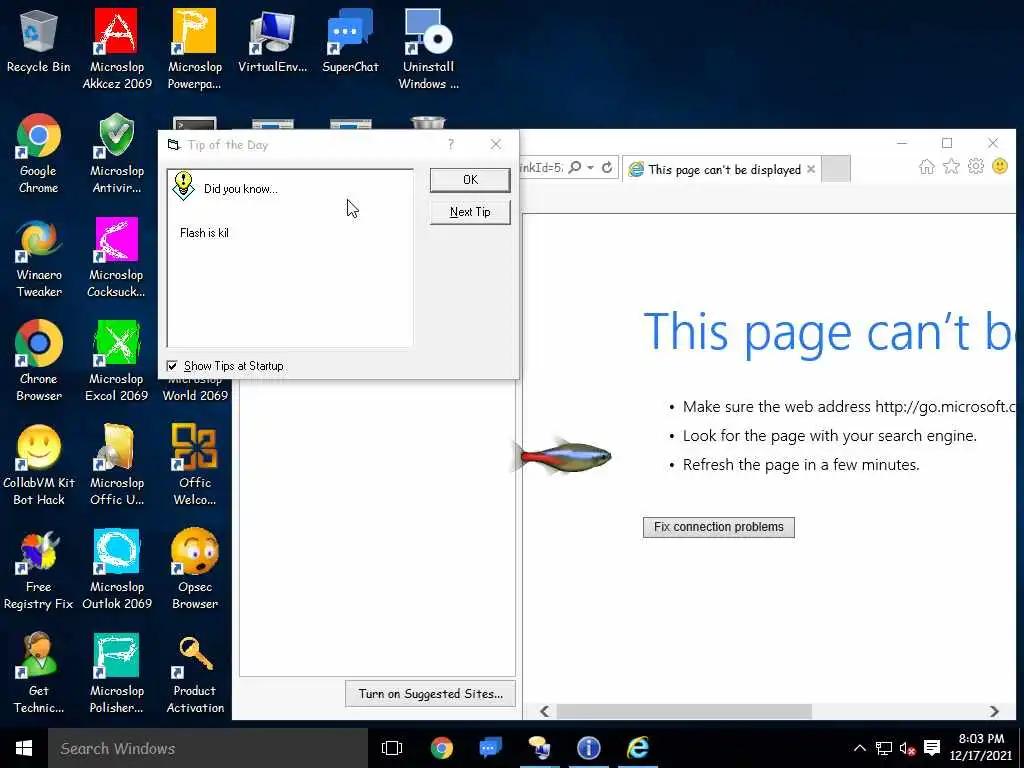Viewport: 1024px width, 768px height.
Task: Open Microslop Excol 2069 icon
Action: click(117, 361)
